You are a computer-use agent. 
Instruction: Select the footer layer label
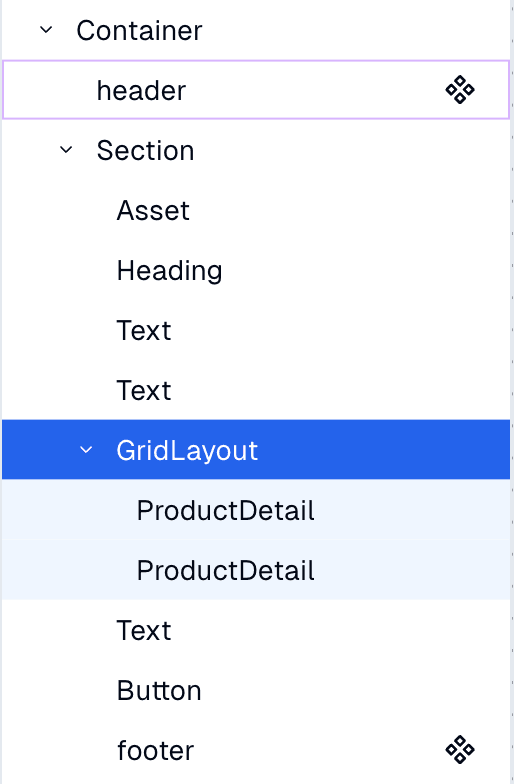pyautogui.click(x=156, y=750)
